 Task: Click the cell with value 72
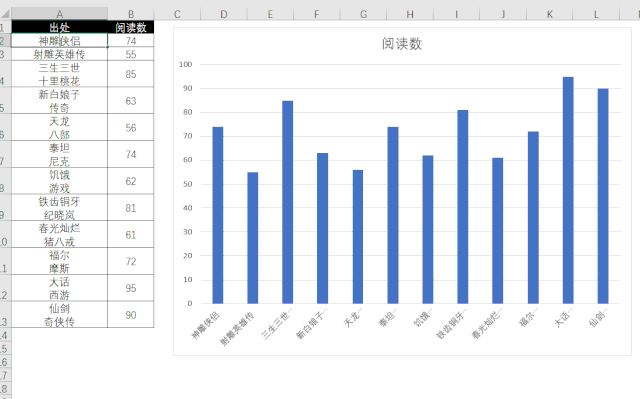[131, 262]
